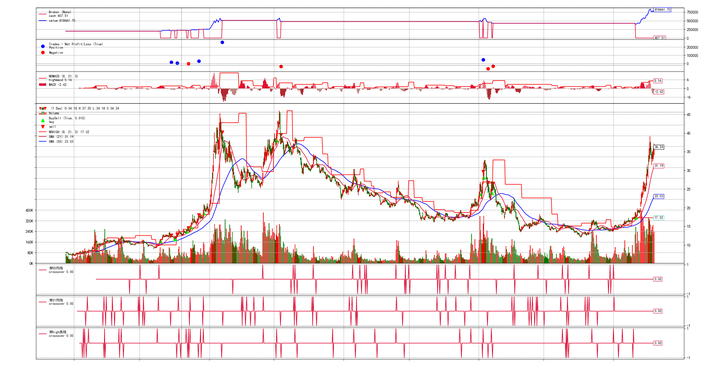720x378 pixels.
Task: Click the SMA (21) legend entry
Action: coord(57,137)
